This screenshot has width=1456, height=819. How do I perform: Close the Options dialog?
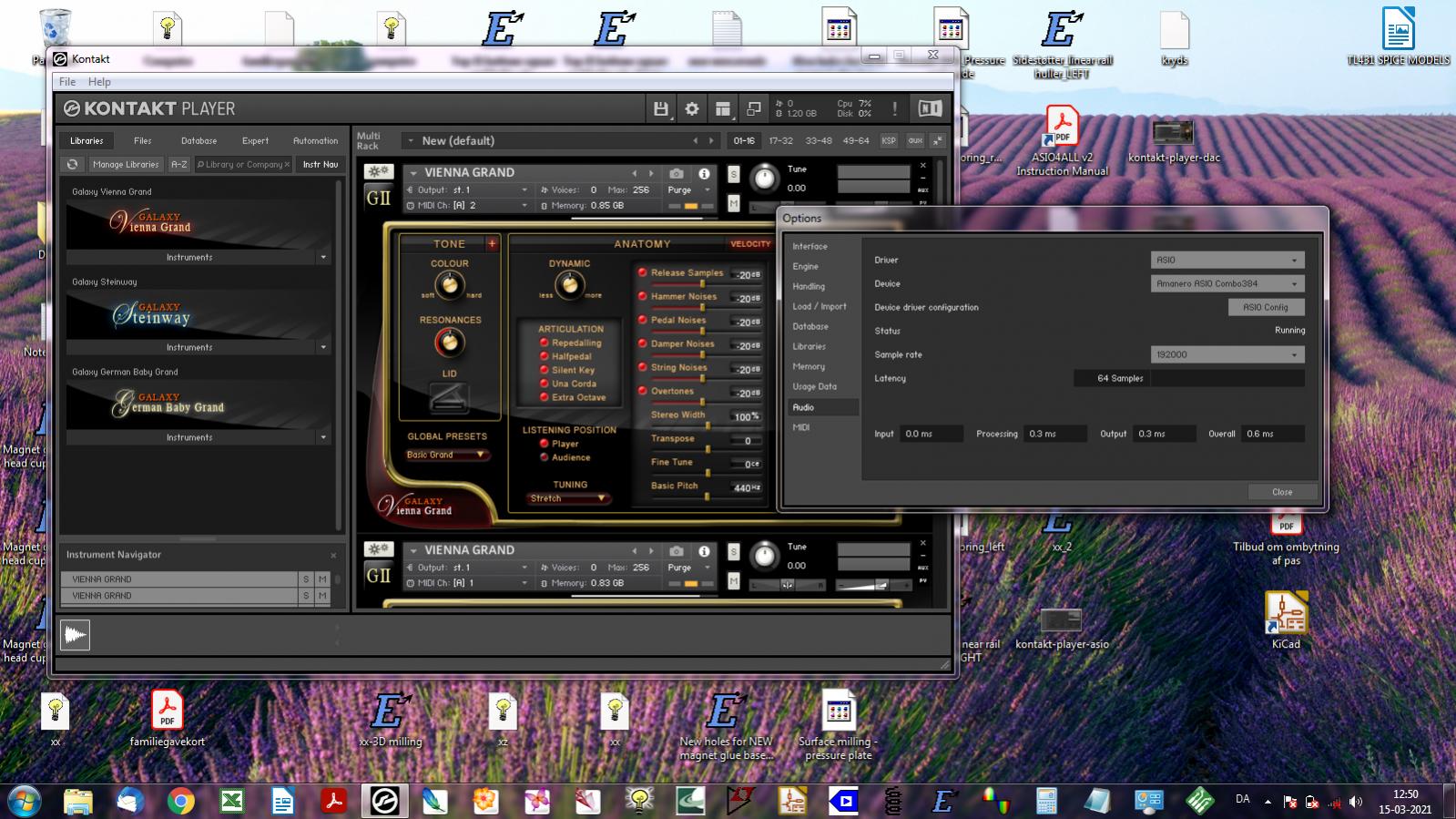click(1282, 492)
